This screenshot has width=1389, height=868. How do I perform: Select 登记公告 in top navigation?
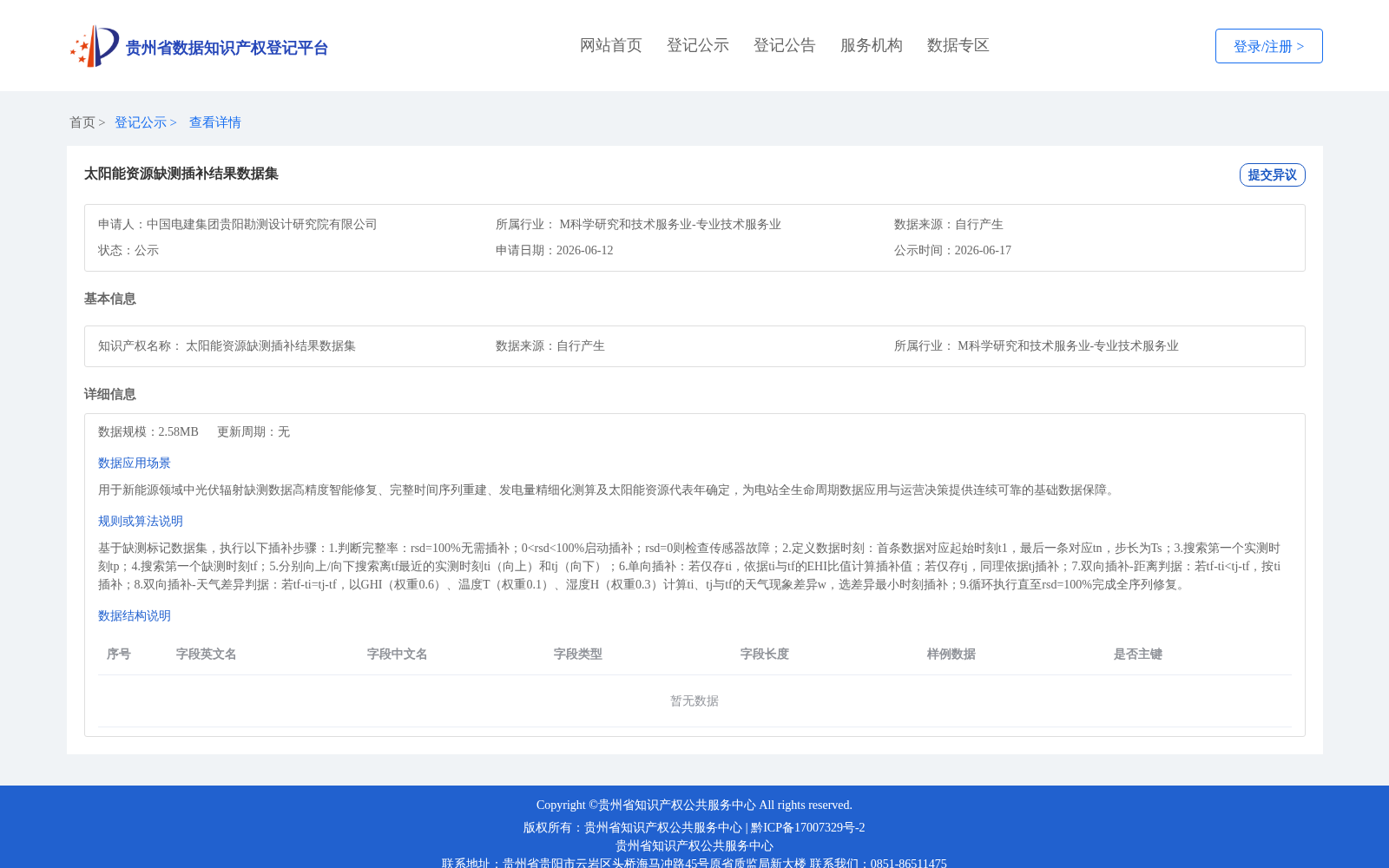click(785, 45)
